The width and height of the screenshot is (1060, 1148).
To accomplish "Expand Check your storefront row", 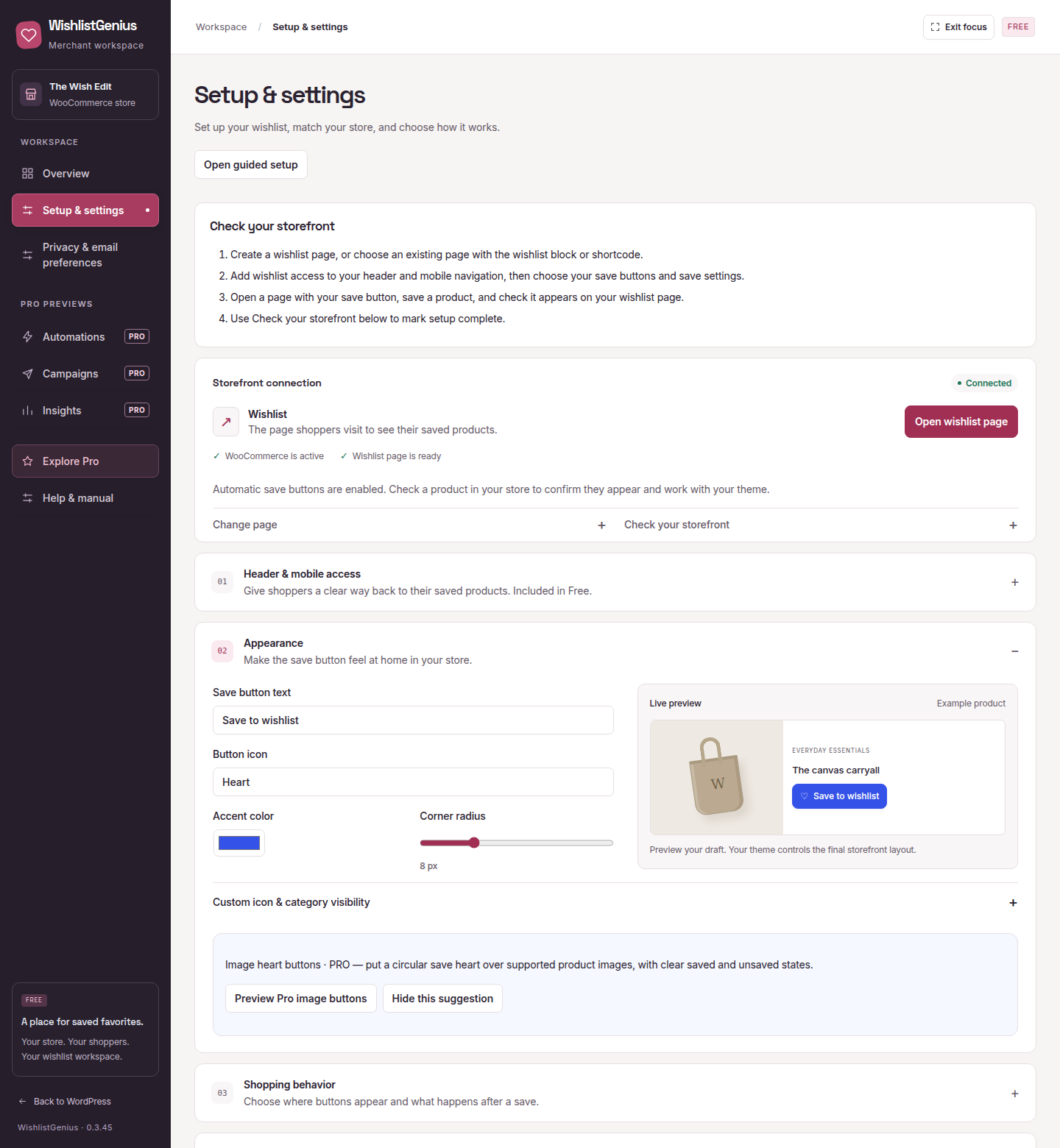I will click(x=821, y=525).
